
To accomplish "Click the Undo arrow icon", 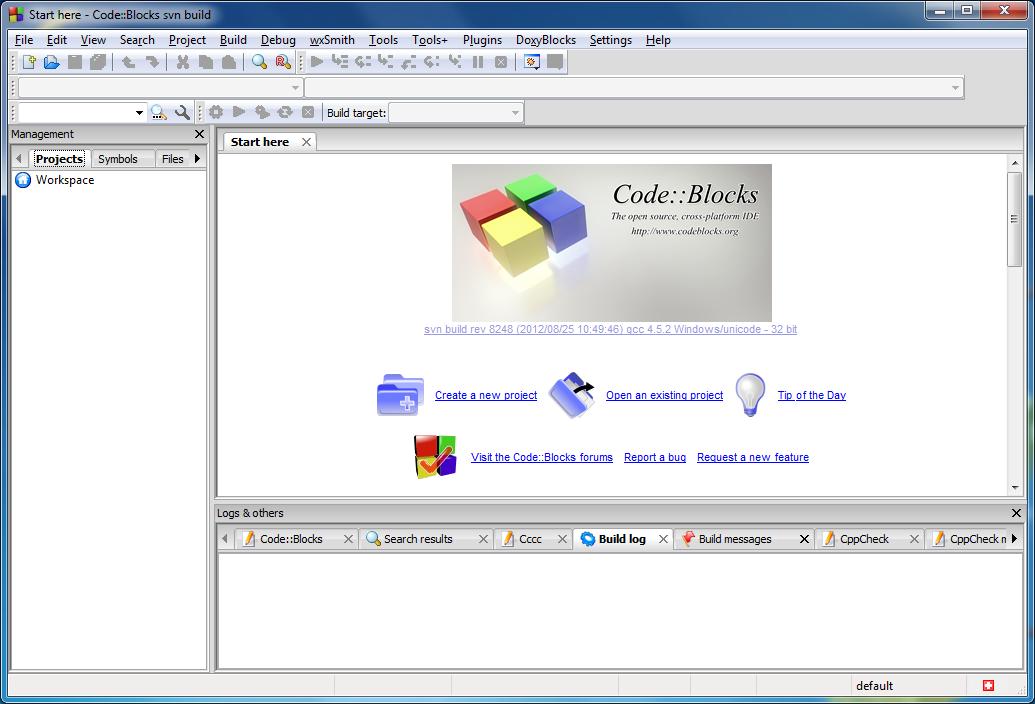I will [129, 62].
